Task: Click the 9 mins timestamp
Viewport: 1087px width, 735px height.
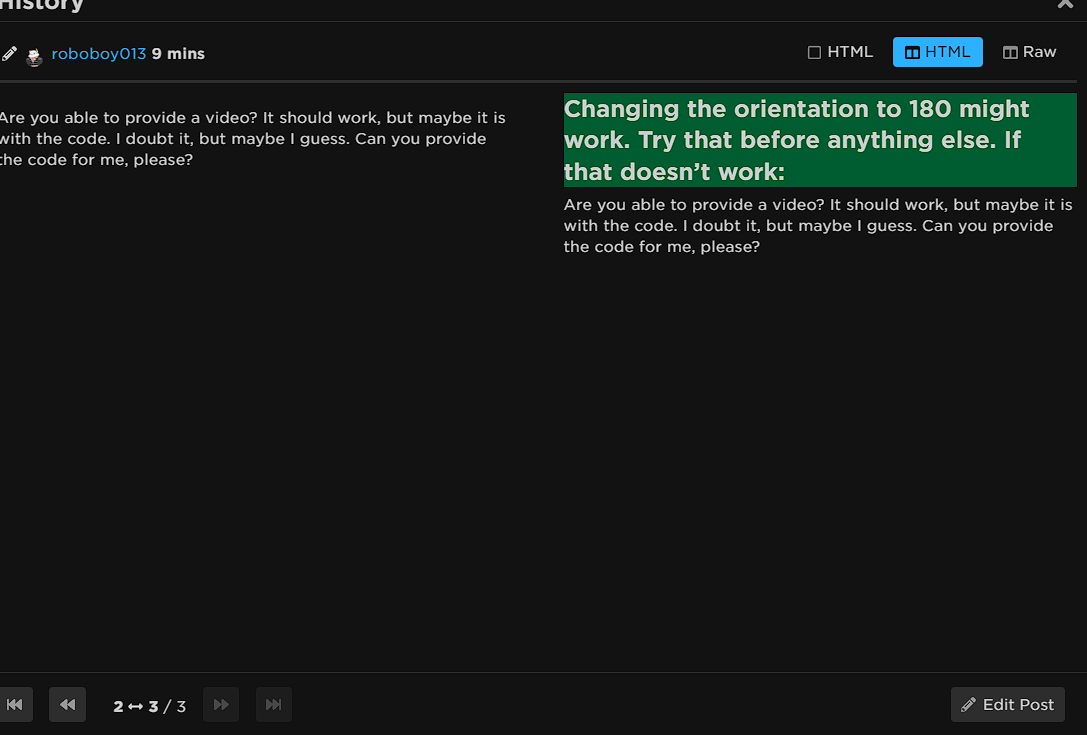Action: (x=178, y=54)
